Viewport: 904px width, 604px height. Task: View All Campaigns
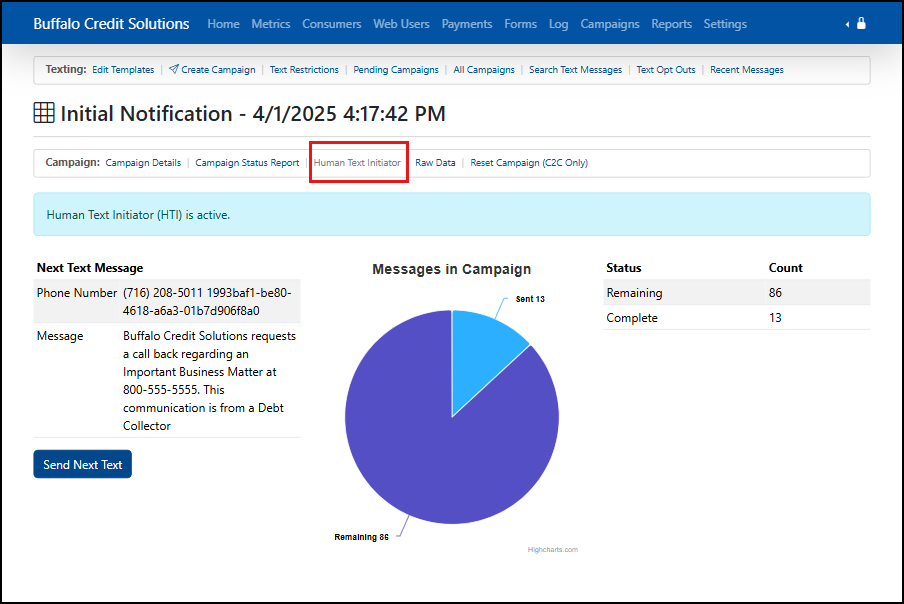tap(484, 70)
